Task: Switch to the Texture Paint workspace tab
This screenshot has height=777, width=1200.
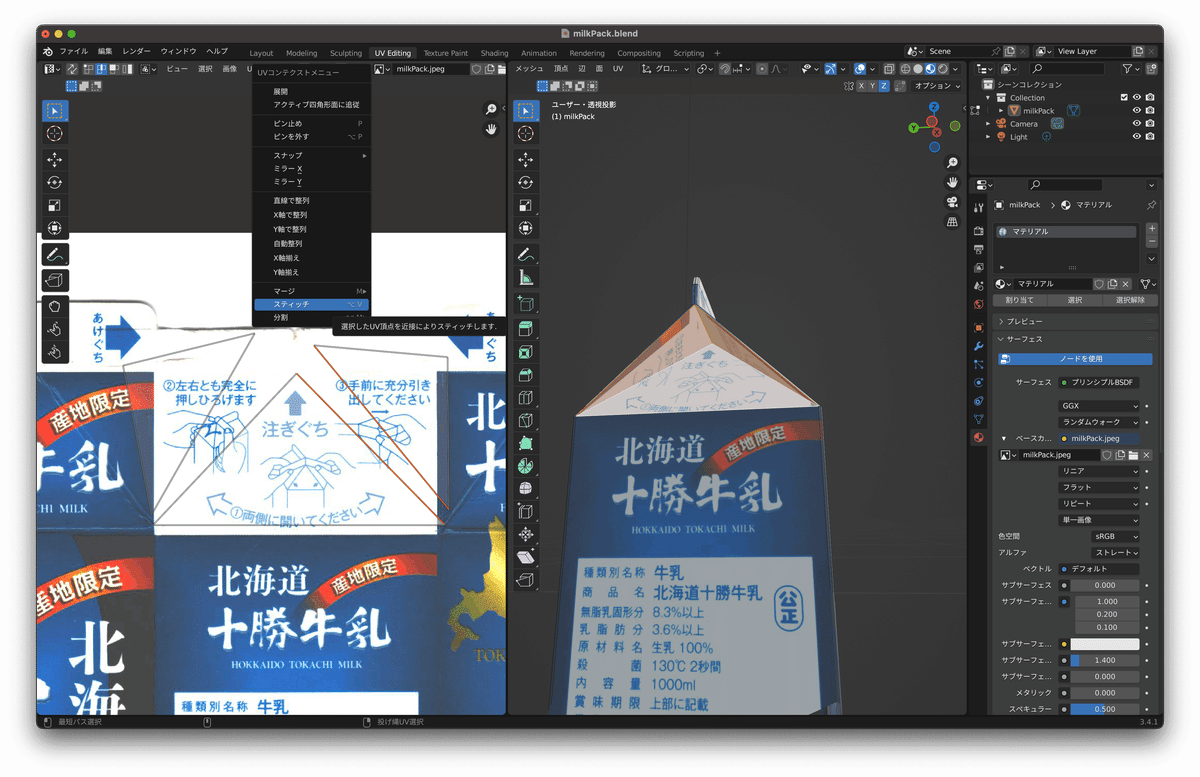Action: [445, 53]
